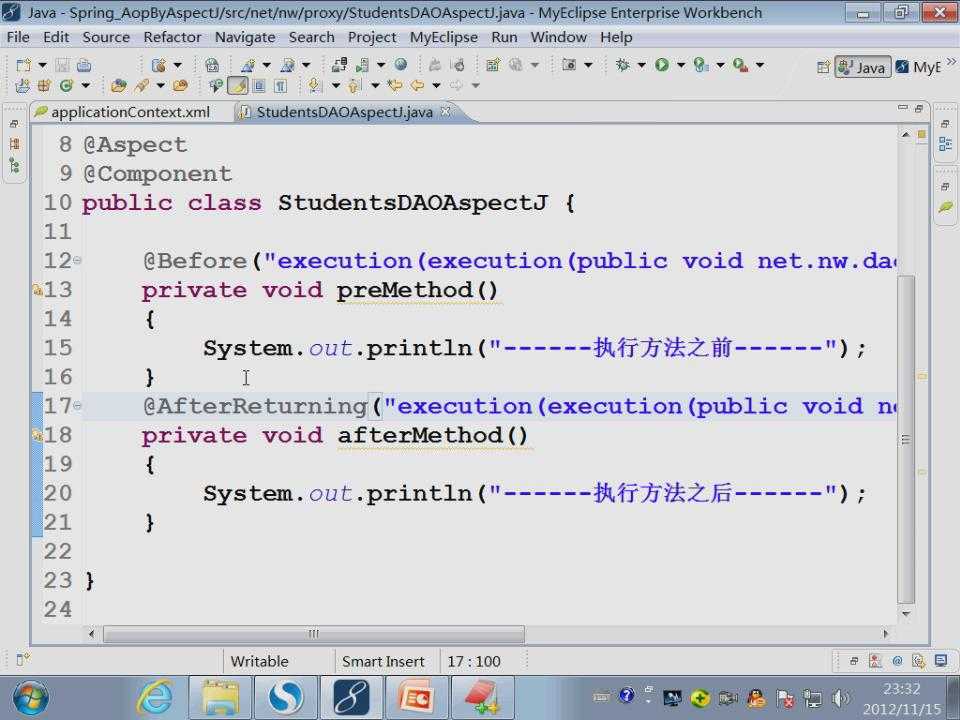Click 'Writable' in the status bar

click(x=260, y=662)
